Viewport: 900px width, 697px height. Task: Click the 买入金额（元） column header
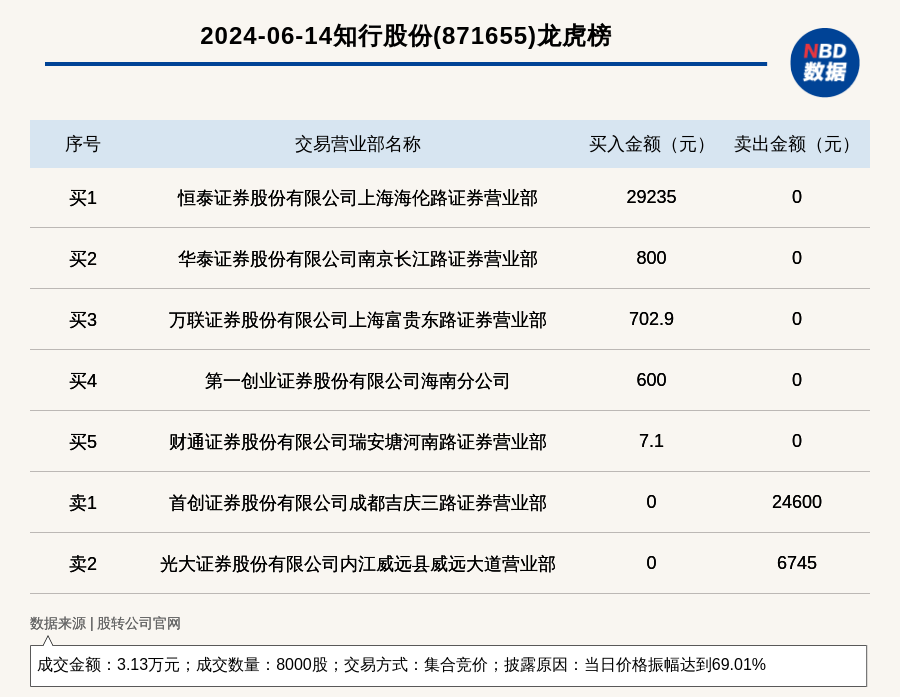tap(651, 144)
